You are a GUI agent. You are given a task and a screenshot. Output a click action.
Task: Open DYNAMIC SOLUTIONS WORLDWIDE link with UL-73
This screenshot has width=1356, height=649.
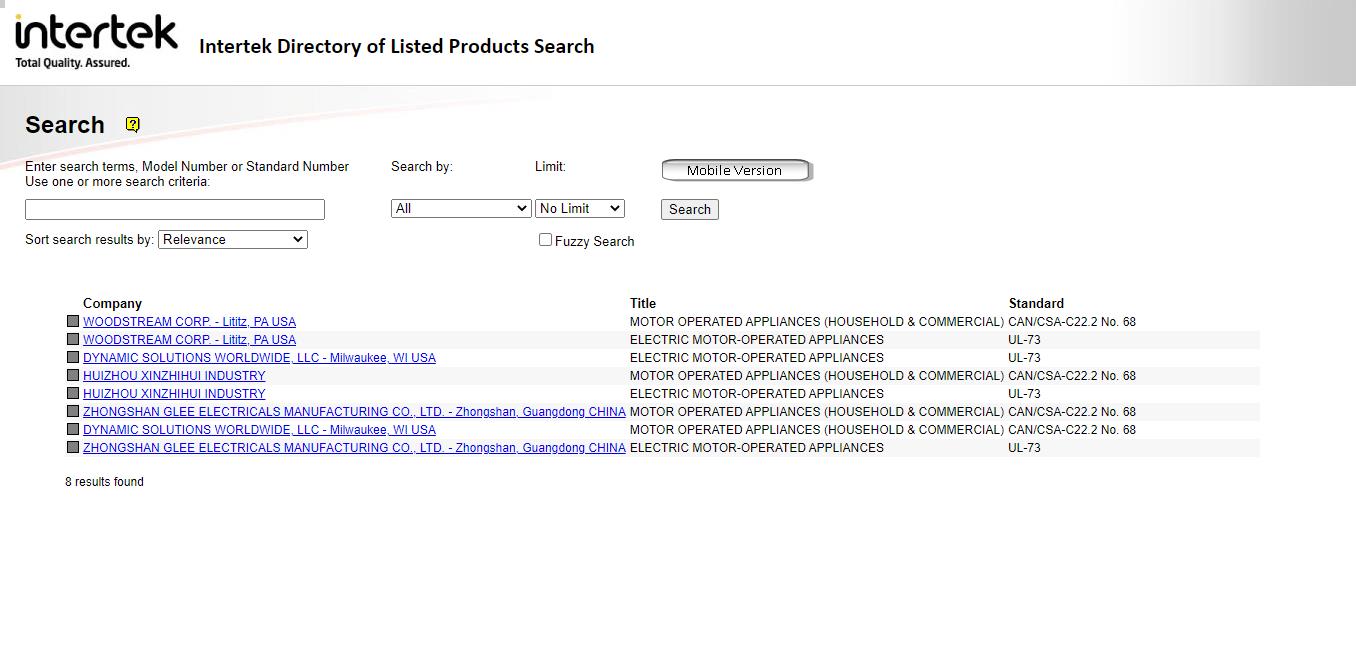pos(259,358)
